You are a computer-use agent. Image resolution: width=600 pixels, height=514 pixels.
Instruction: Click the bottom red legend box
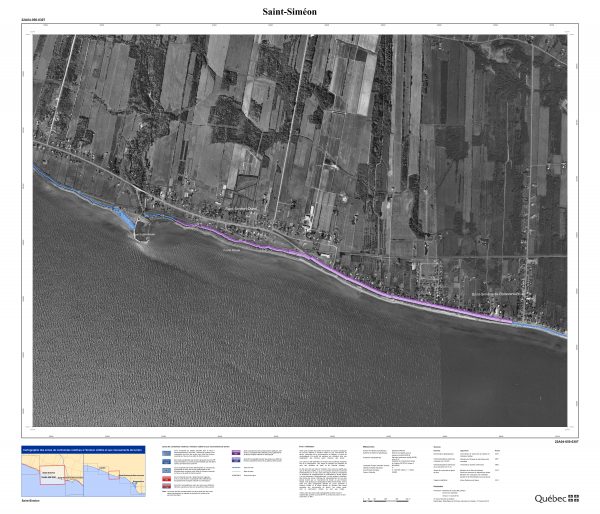(165, 487)
